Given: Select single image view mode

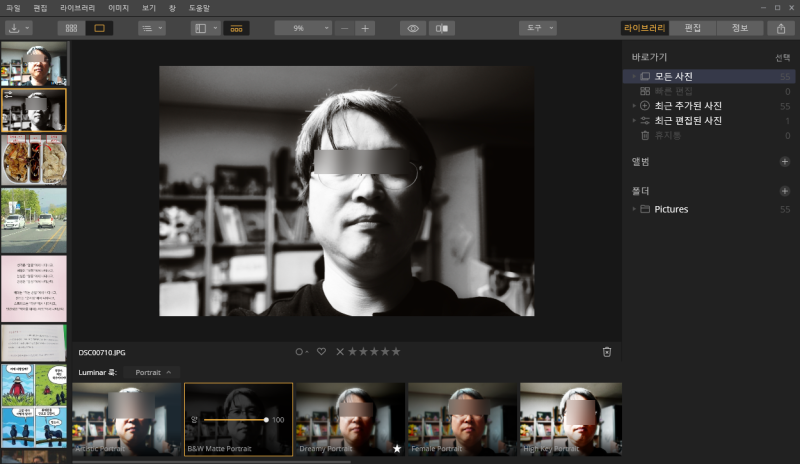Looking at the screenshot, I should pos(99,28).
